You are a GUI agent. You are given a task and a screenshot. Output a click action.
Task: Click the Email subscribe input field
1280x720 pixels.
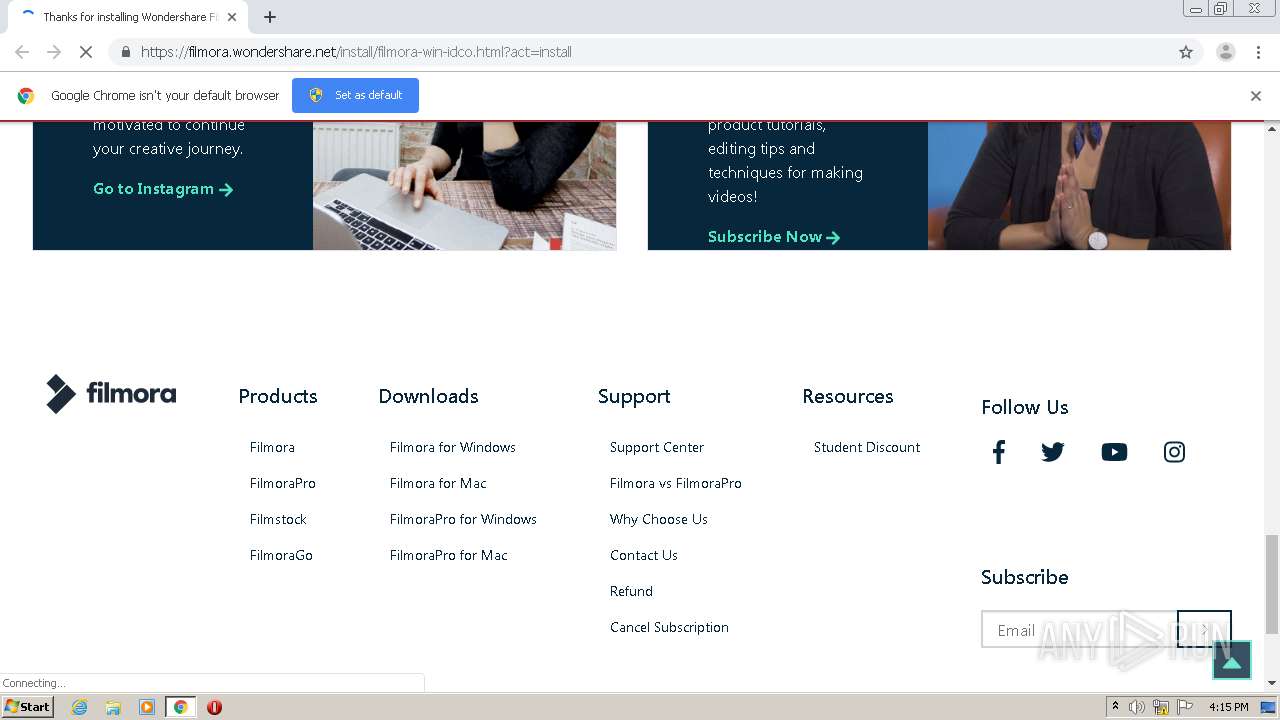click(1079, 629)
